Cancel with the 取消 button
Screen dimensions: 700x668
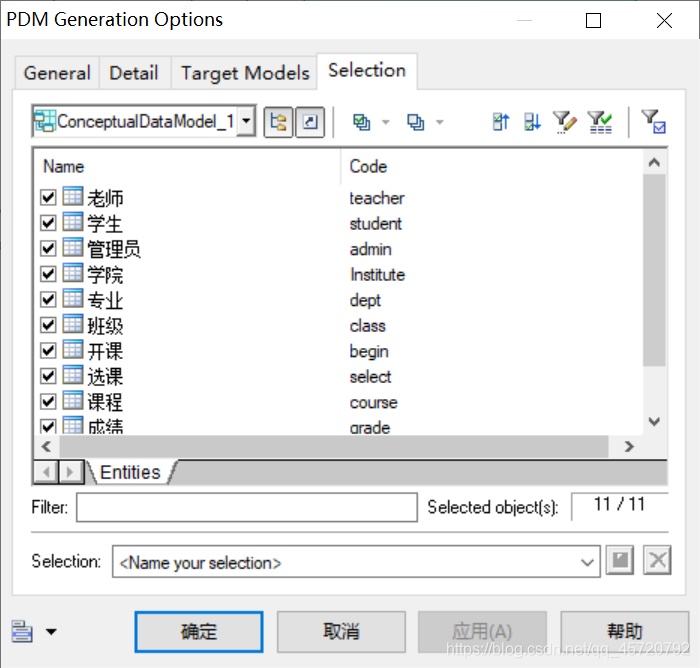point(341,632)
